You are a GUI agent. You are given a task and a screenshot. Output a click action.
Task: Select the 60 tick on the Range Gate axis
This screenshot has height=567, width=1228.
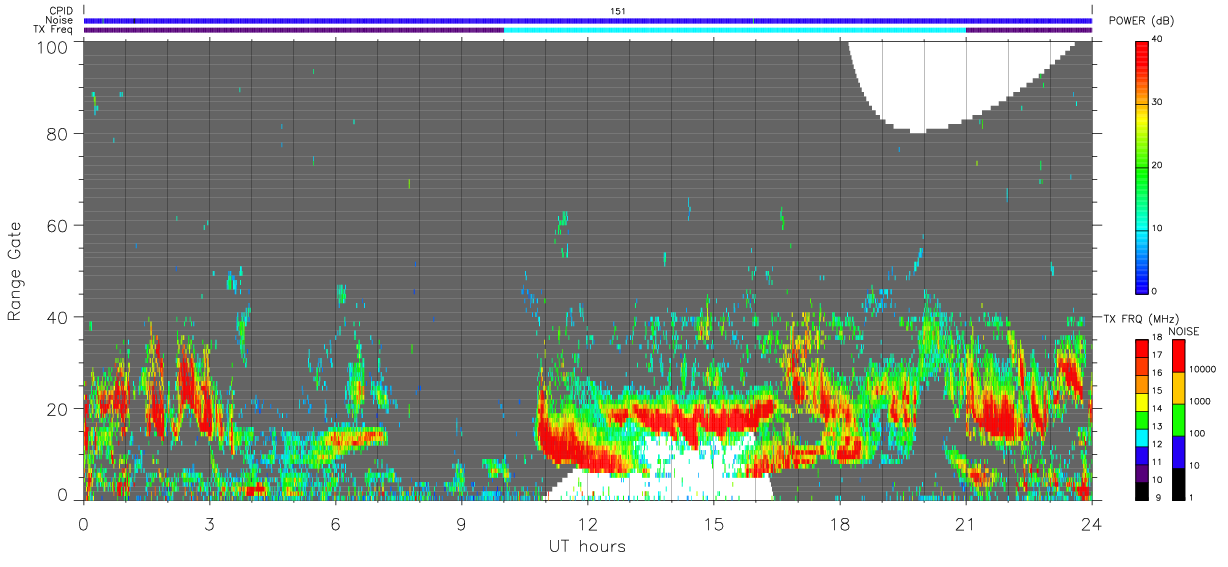pos(56,225)
